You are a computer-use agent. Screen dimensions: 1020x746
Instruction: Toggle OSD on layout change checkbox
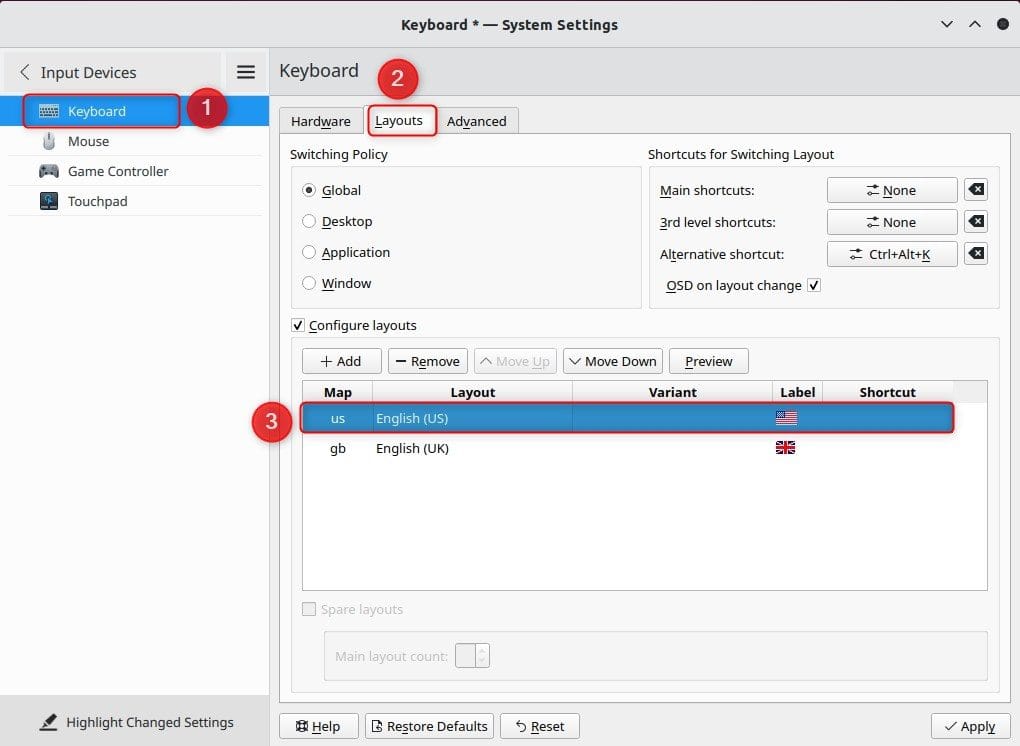pyautogui.click(x=814, y=286)
